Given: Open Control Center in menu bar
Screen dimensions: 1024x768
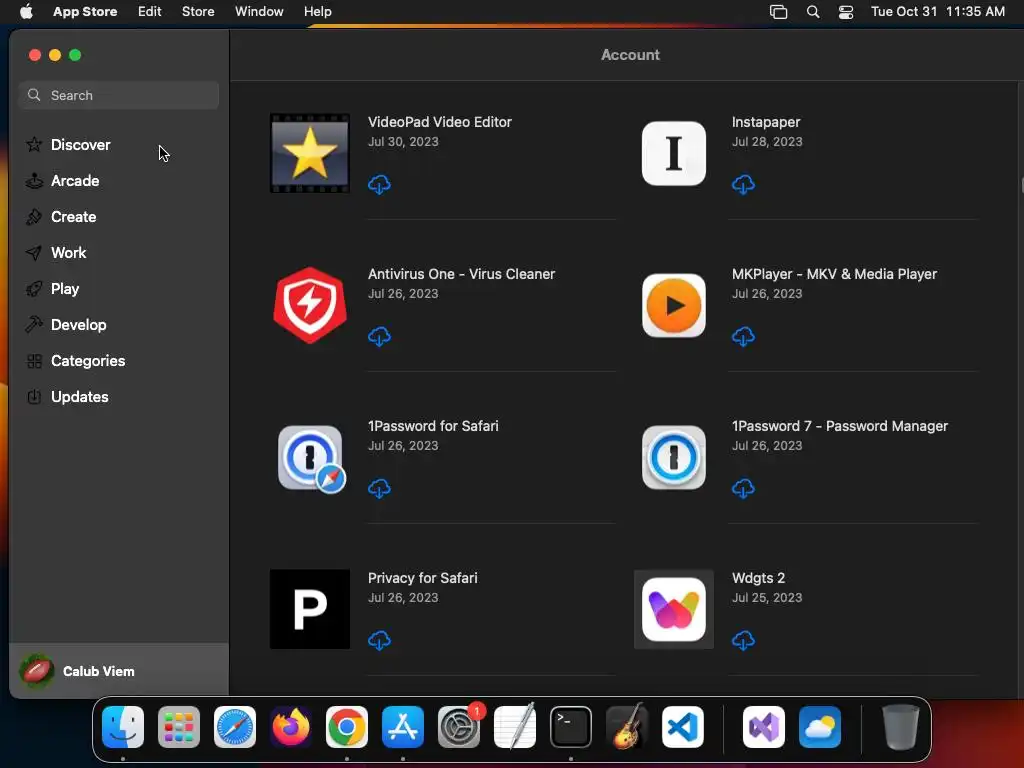Looking at the screenshot, I should pos(846,12).
